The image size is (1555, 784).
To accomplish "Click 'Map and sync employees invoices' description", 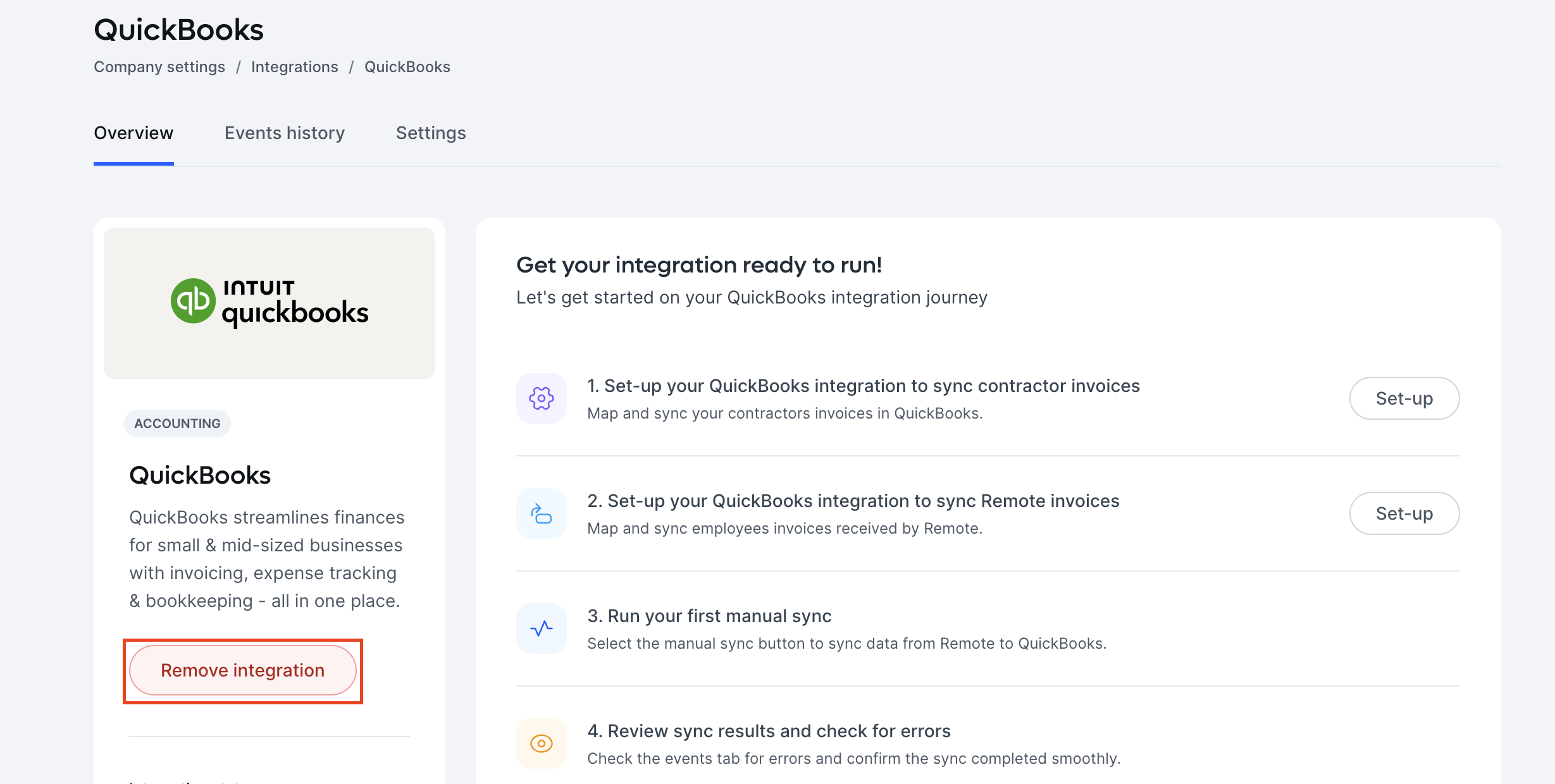I will coord(785,529).
